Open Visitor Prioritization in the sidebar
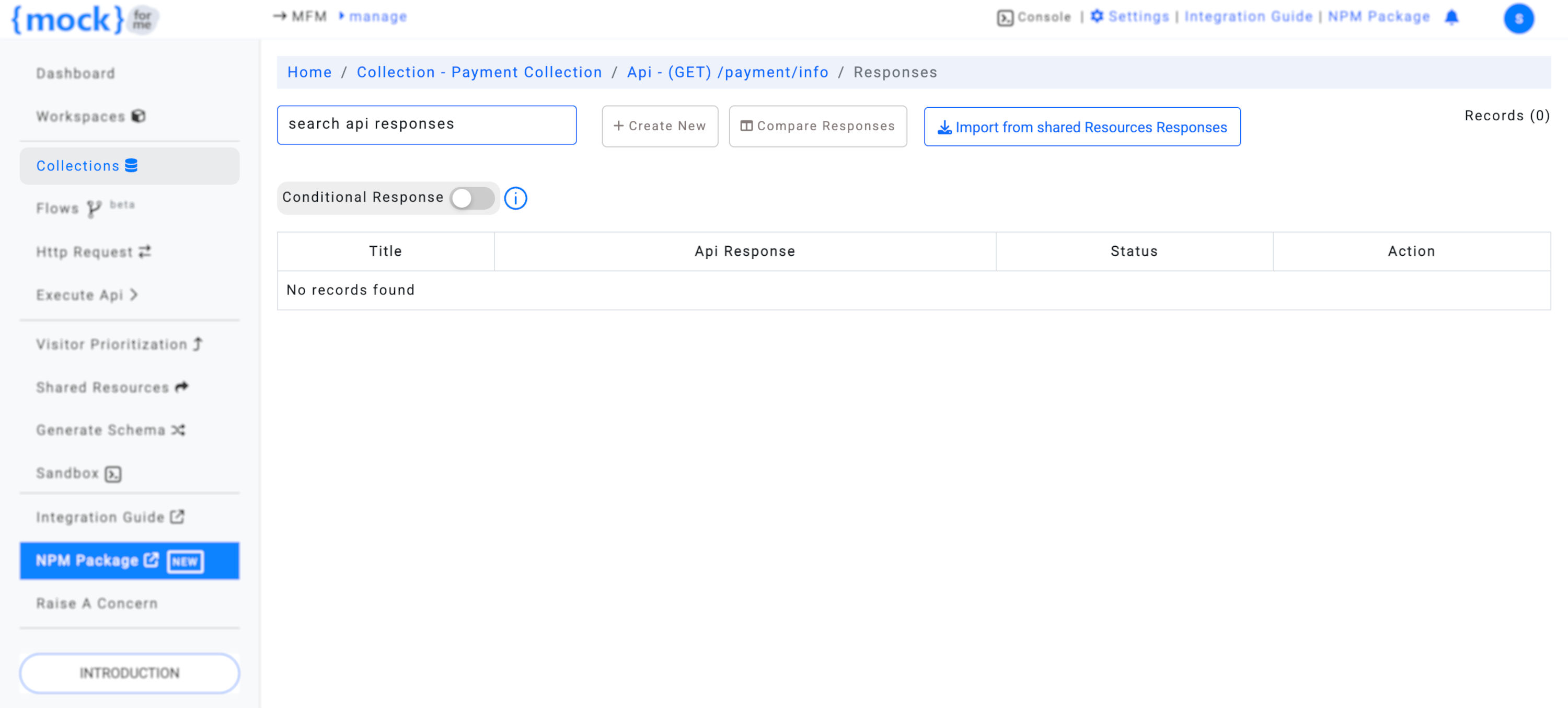1568x708 pixels. point(119,344)
